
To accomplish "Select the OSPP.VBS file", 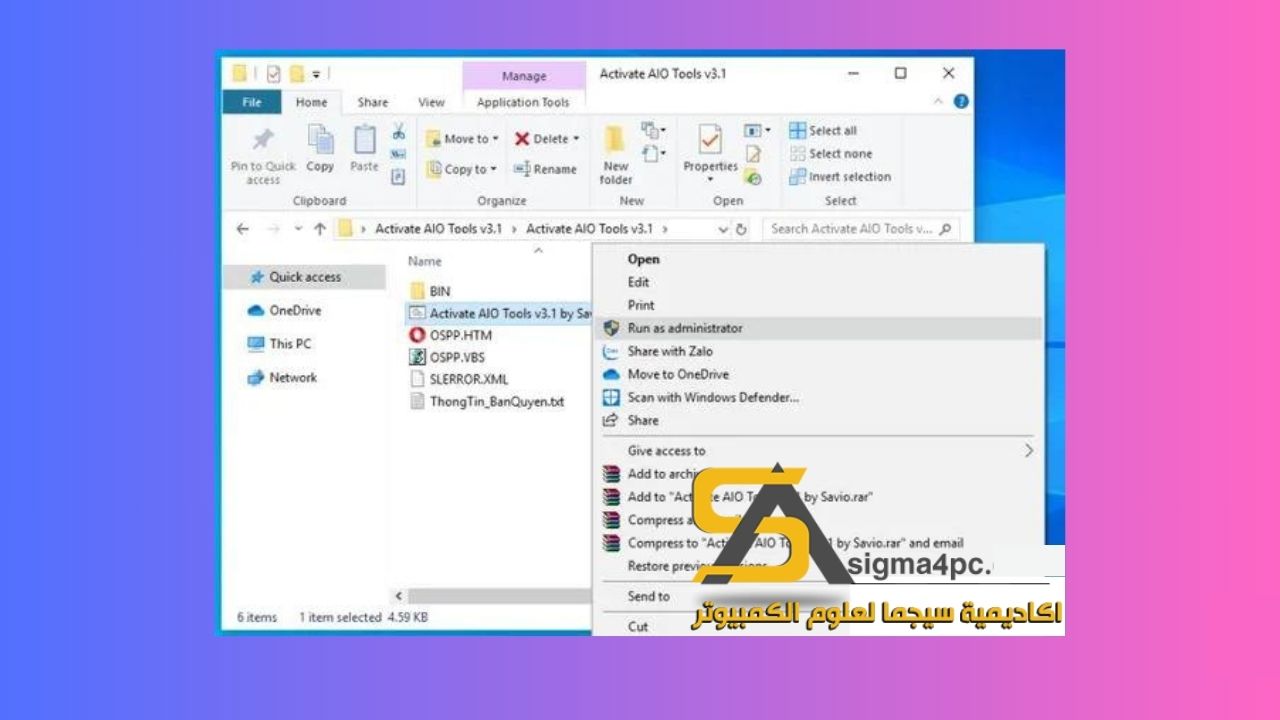I will click(449, 357).
